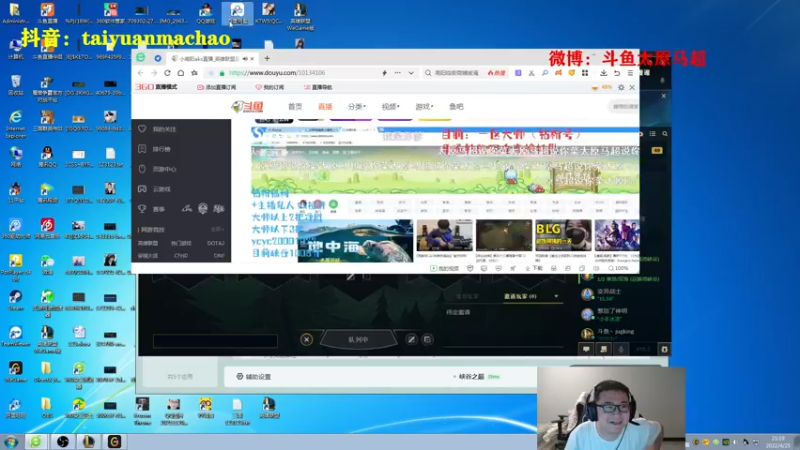Open the browser hamburger main menu
The height and width of the screenshot is (450, 800).
coord(631,73)
